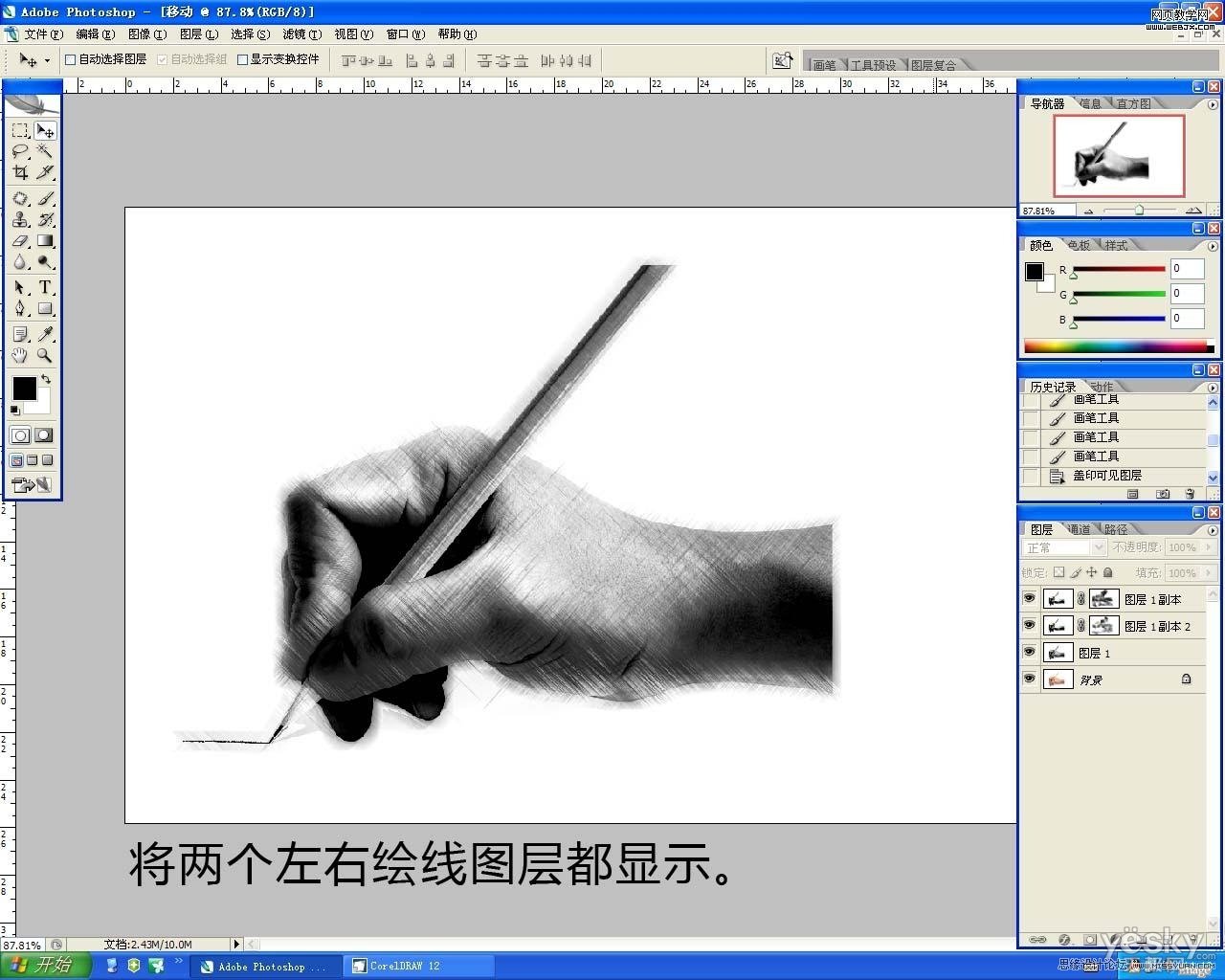Click Adobe Photoshop taskbar button
The width and height of the screenshot is (1225, 980).
click(x=265, y=967)
